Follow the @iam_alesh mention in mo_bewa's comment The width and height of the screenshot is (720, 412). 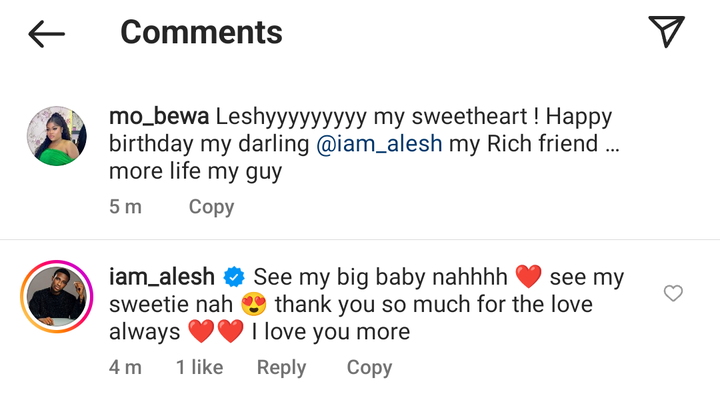[379, 144]
